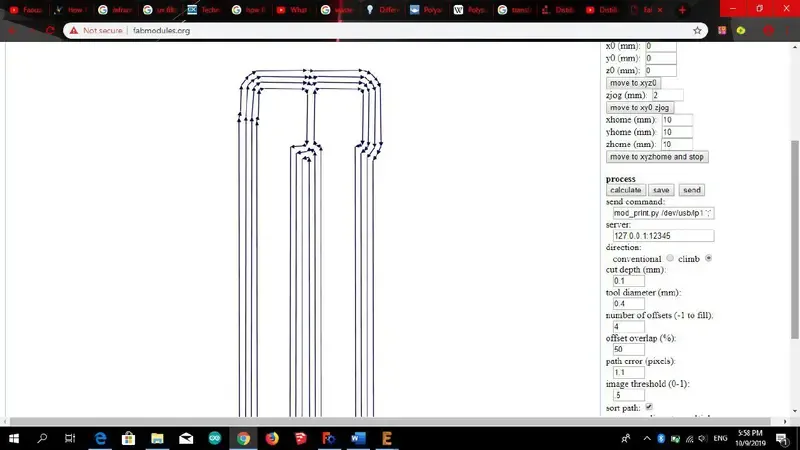Viewport: 800px width, 450px height.
Task: Click the path error (pixels) field
Action: (629, 372)
